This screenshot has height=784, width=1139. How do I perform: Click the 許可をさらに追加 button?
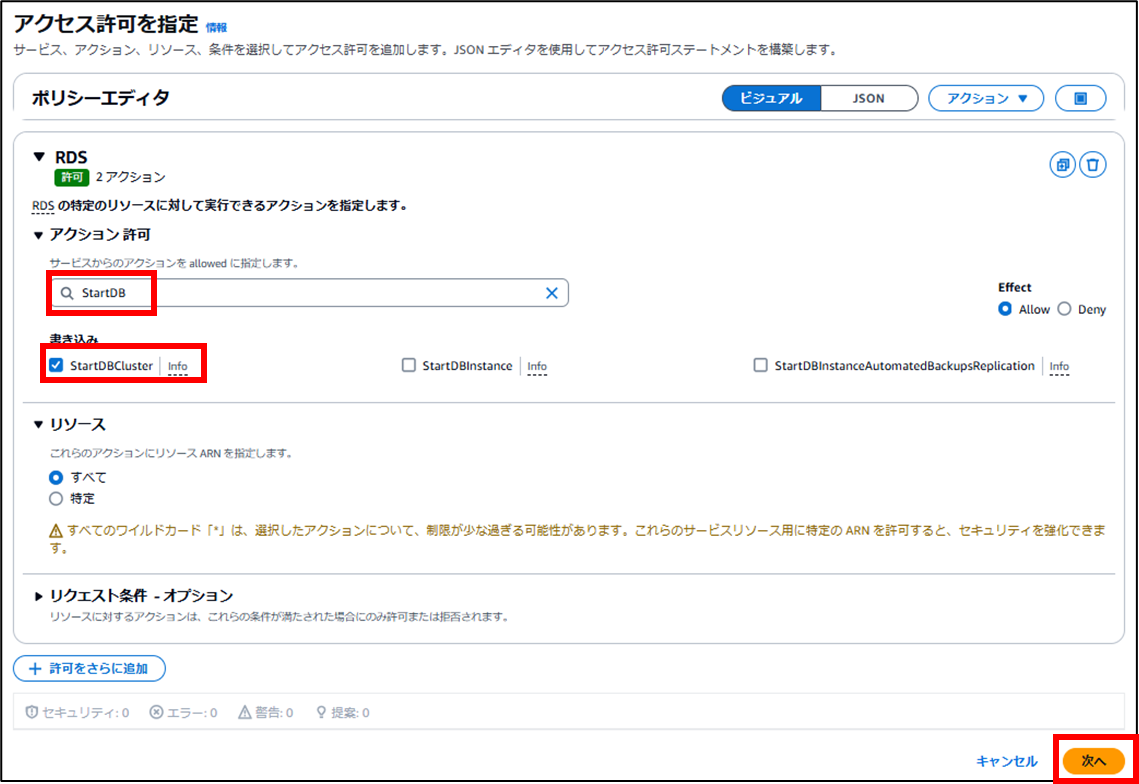(89, 668)
